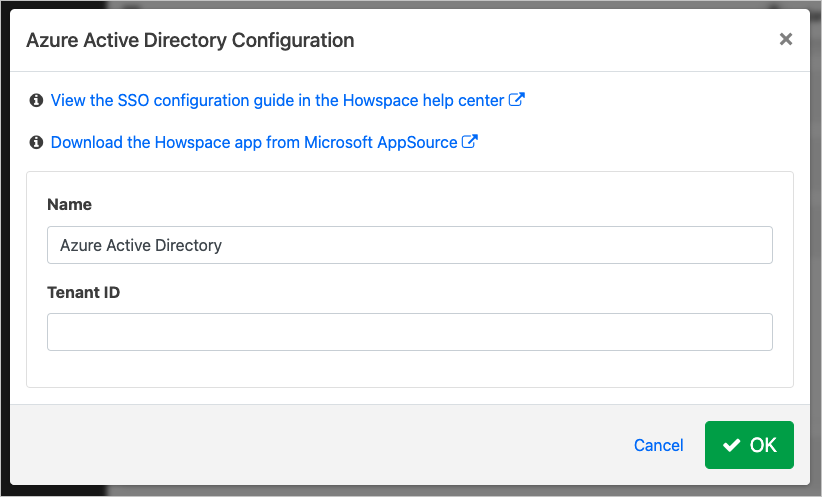Click blank space right of the AppSource link

coord(640,143)
